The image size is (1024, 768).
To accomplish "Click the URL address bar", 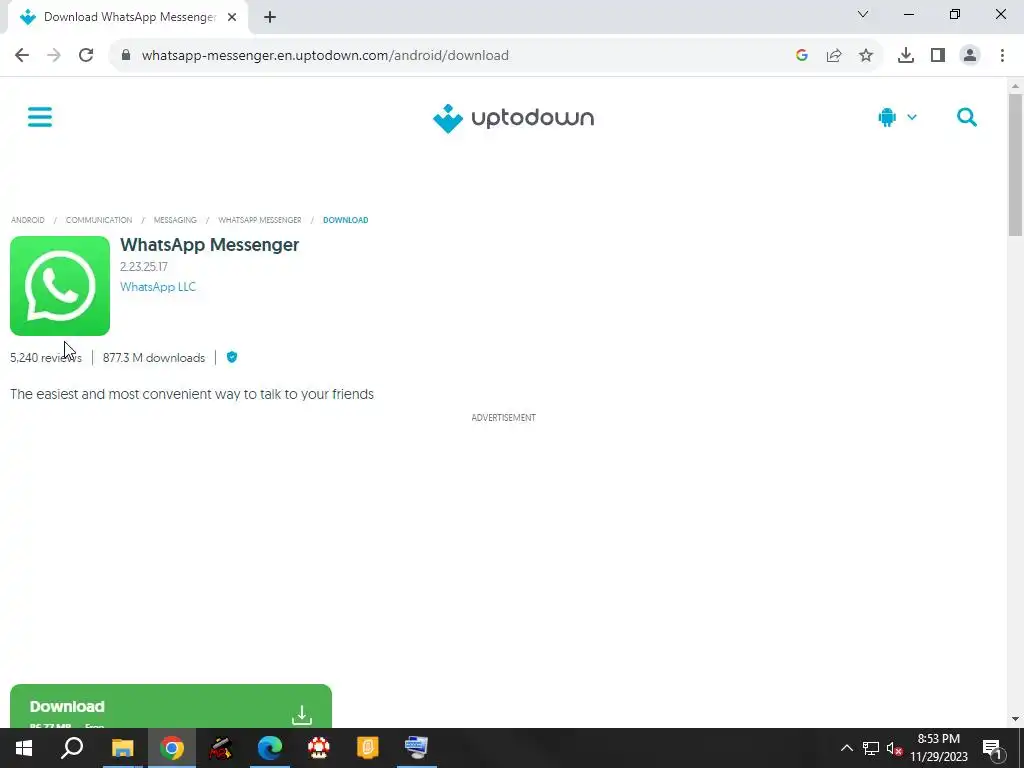I will pos(457,56).
